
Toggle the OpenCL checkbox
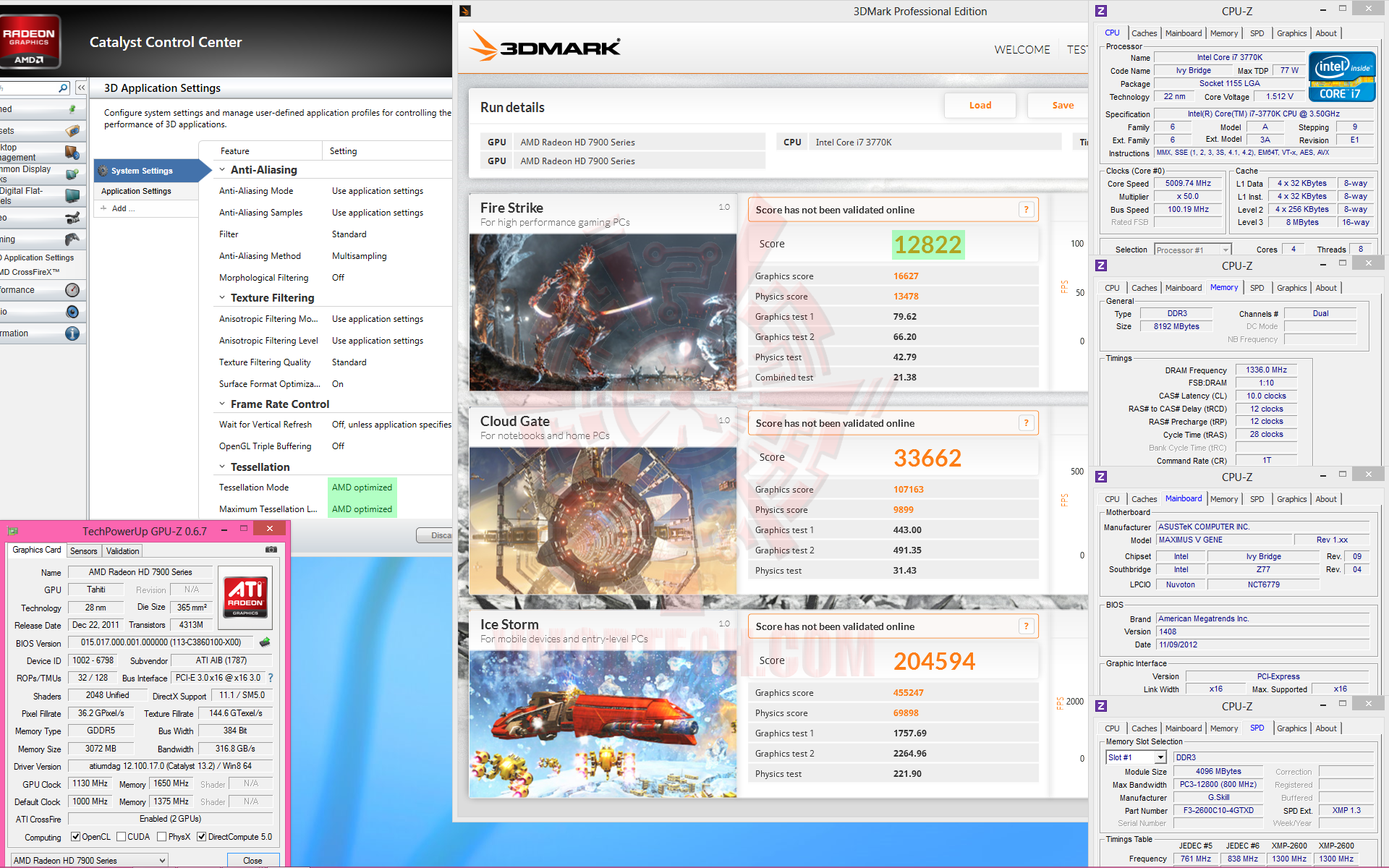pos(75,837)
